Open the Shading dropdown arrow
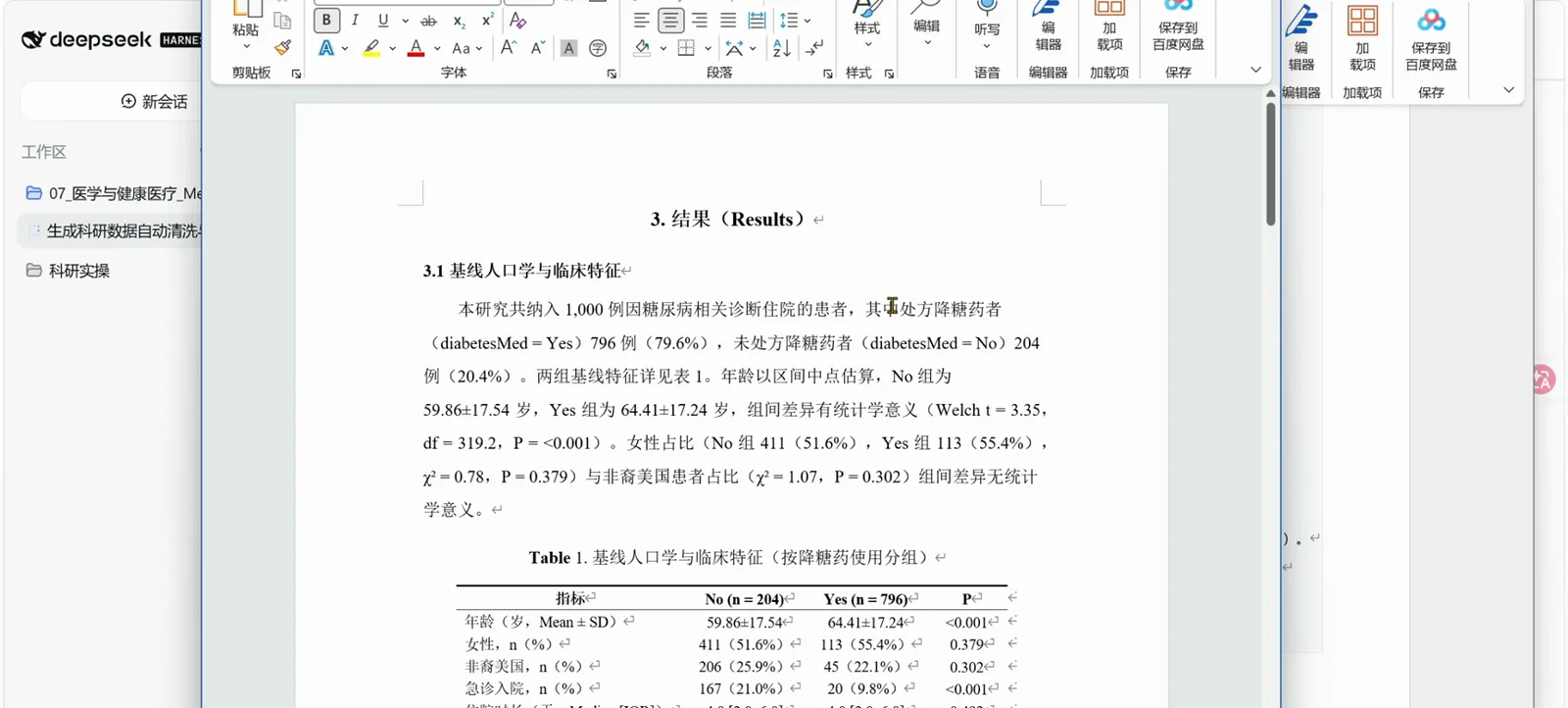 tap(663, 48)
